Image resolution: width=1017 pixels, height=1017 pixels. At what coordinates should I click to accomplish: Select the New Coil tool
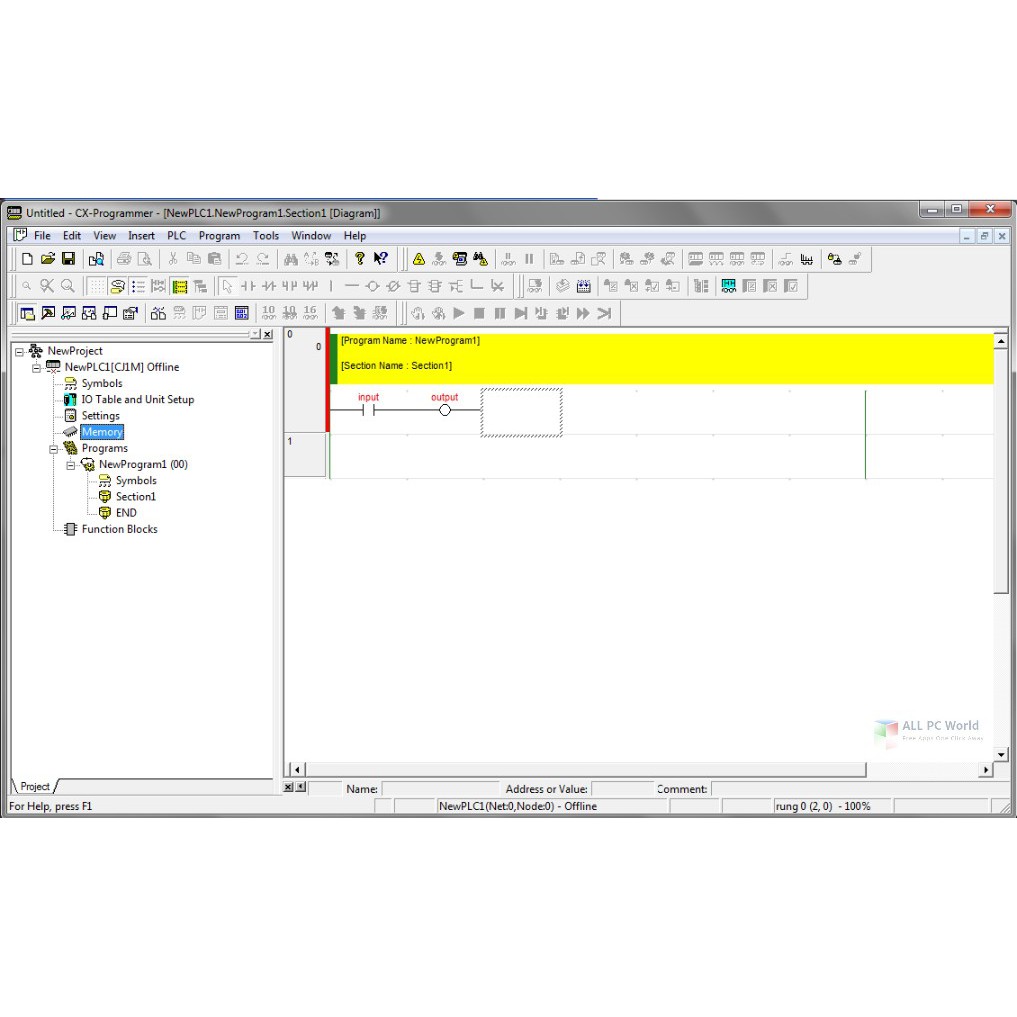pos(372,286)
